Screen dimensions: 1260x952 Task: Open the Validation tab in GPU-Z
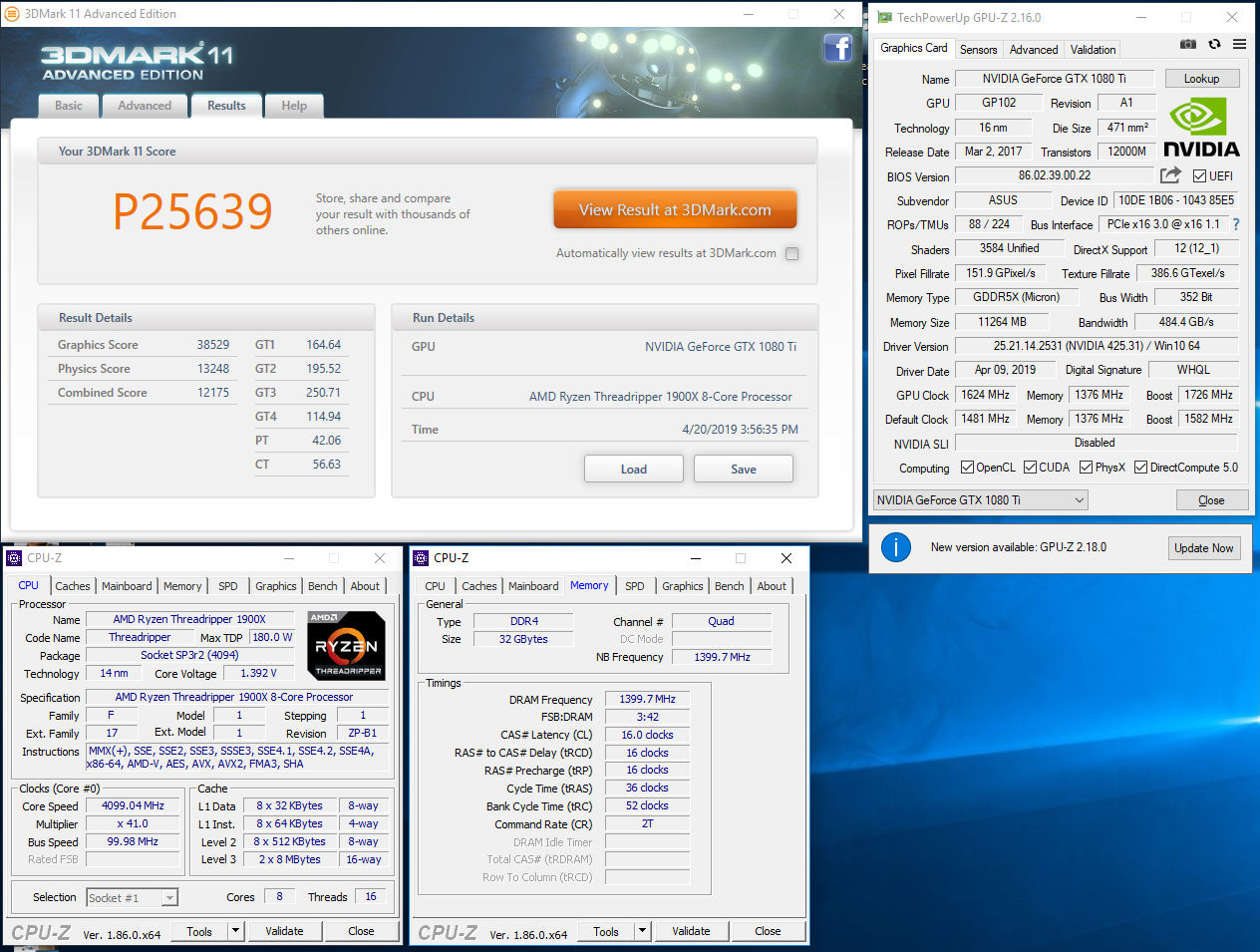(x=1093, y=50)
